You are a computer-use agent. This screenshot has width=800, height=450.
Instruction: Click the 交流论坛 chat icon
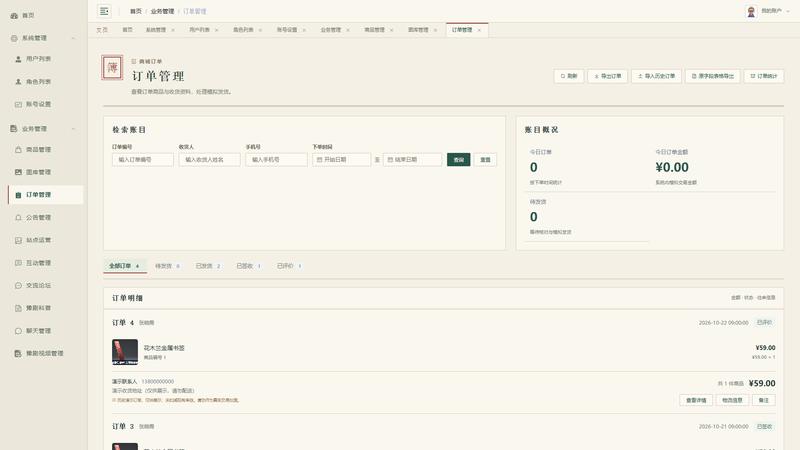click(x=18, y=286)
